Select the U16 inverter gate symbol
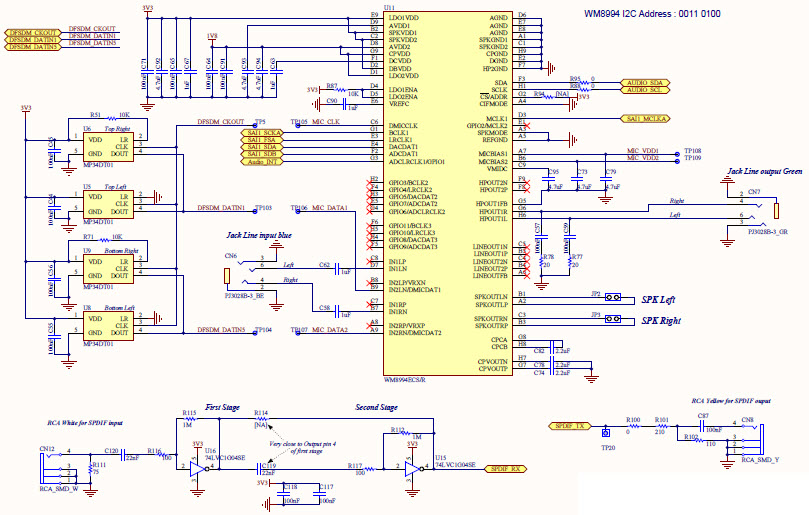 coord(199,469)
